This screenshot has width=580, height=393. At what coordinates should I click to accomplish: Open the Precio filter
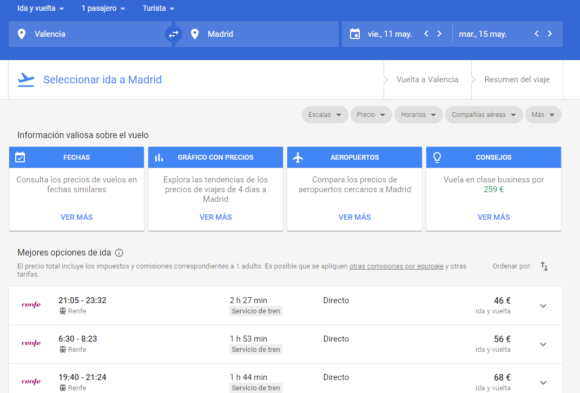371,115
